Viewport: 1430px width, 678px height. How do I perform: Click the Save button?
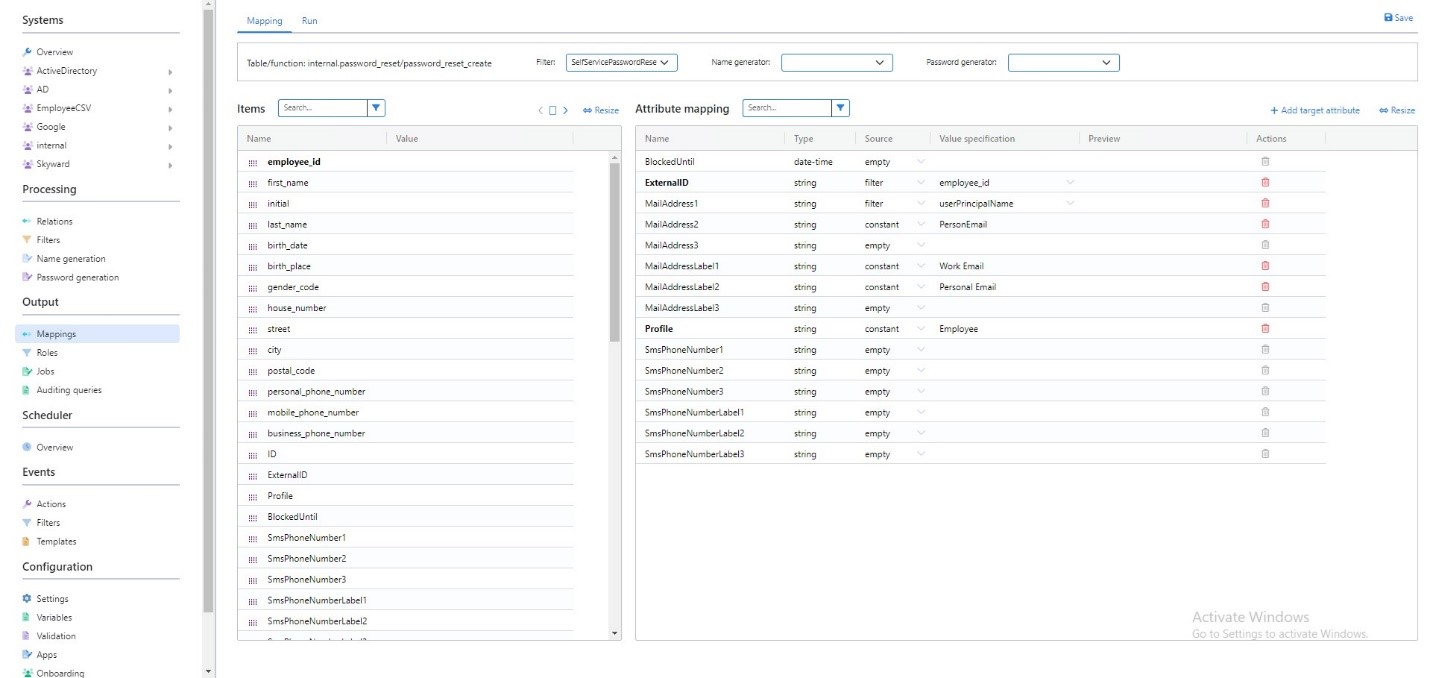tap(1397, 17)
